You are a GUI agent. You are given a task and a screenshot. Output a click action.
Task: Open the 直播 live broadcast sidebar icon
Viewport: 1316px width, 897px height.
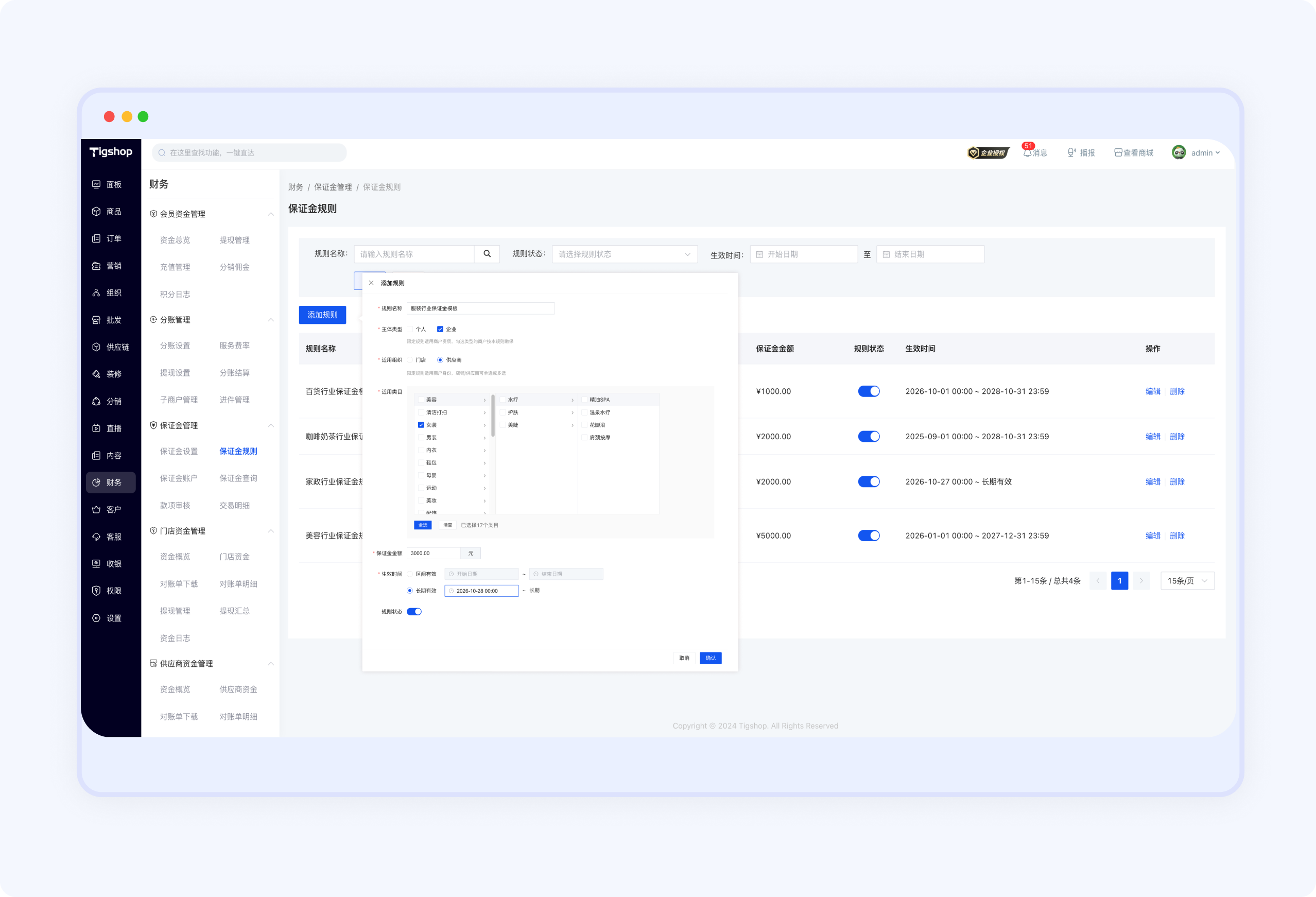pyautogui.click(x=96, y=428)
